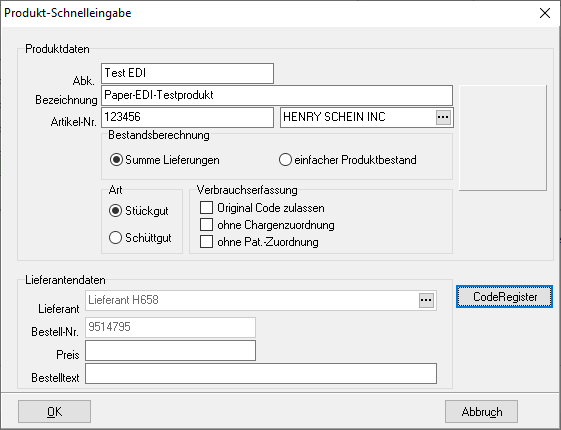
Task: Click the blank product image area
Action: (x=503, y=138)
